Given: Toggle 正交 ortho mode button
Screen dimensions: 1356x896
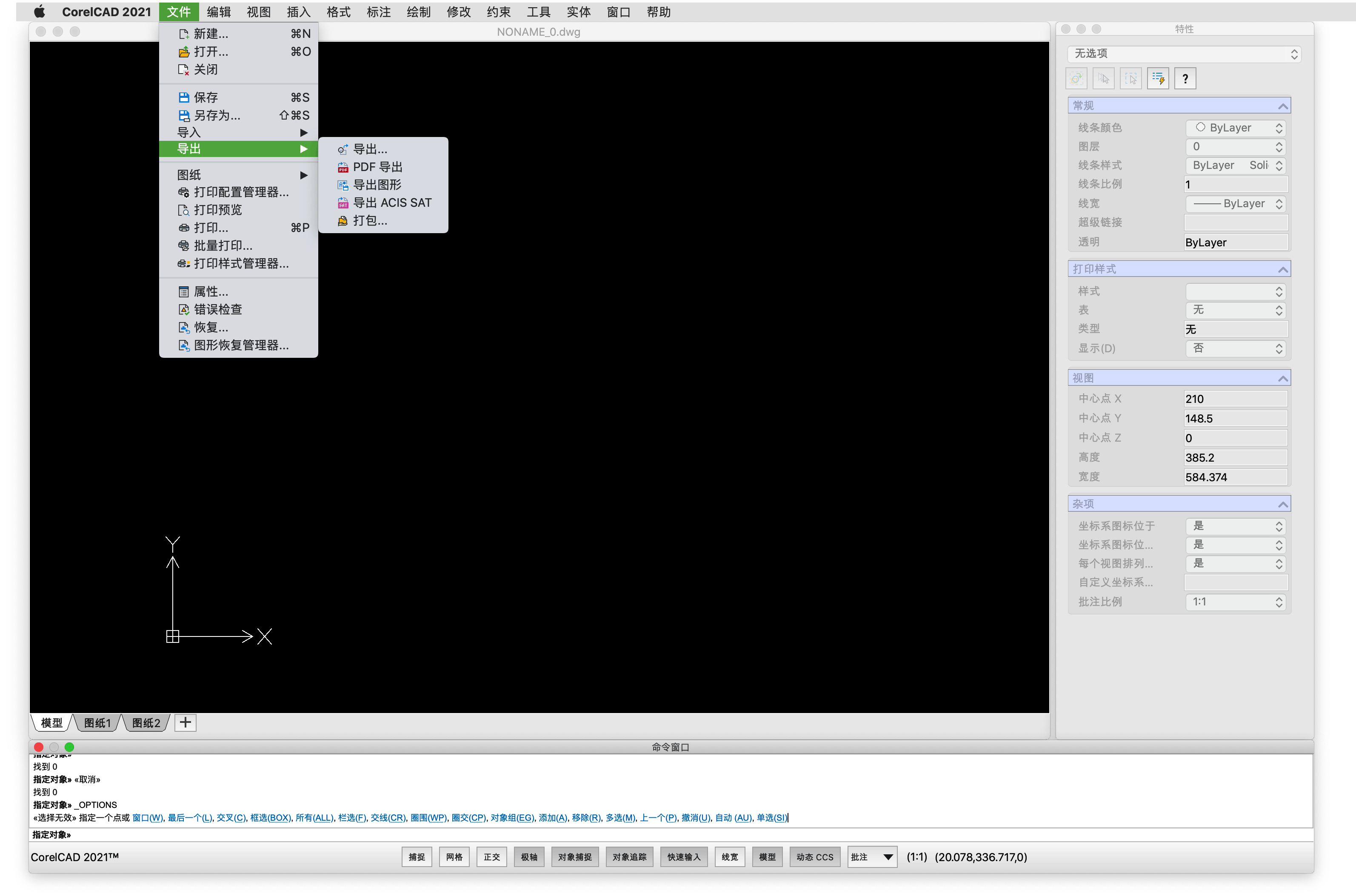Looking at the screenshot, I should [x=491, y=856].
